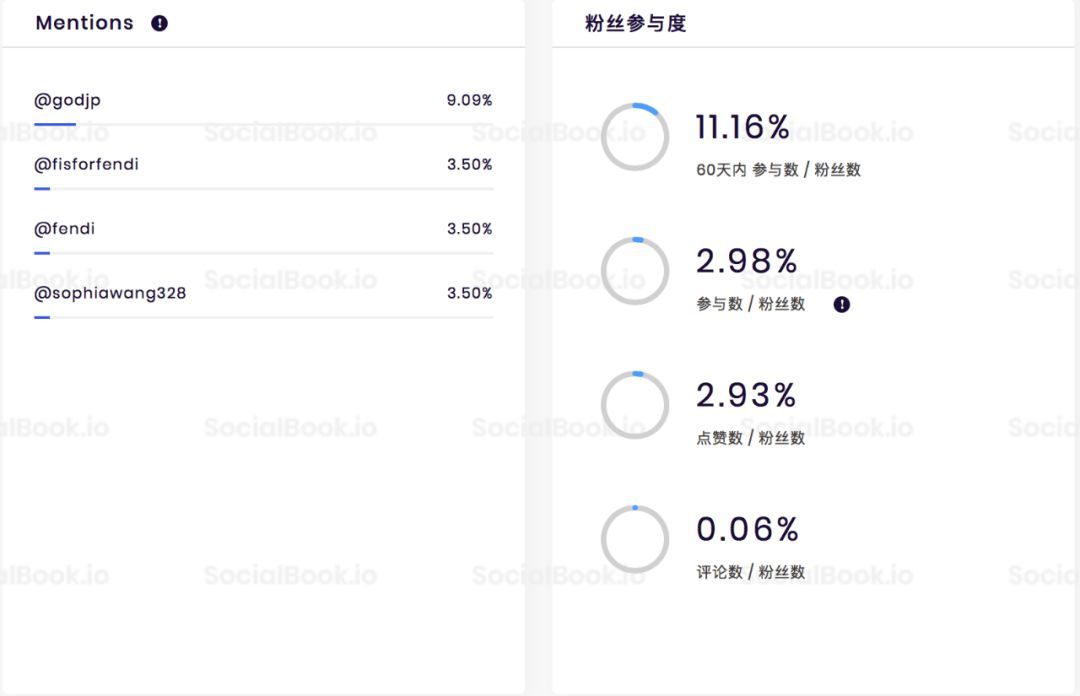This screenshot has width=1080, height=696.
Task: Click the progress bar under @godjp
Action: tap(263, 124)
